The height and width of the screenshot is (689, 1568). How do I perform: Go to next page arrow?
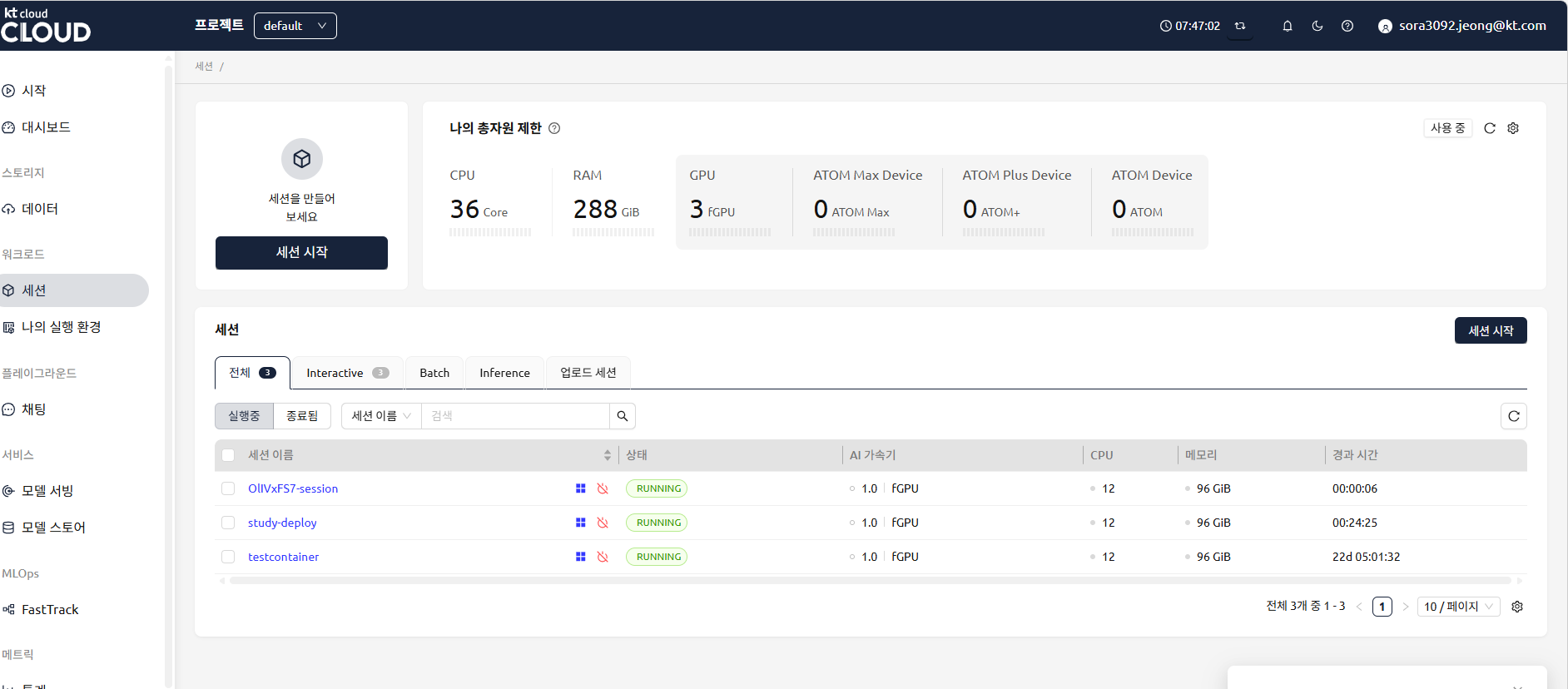point(1406,607)
